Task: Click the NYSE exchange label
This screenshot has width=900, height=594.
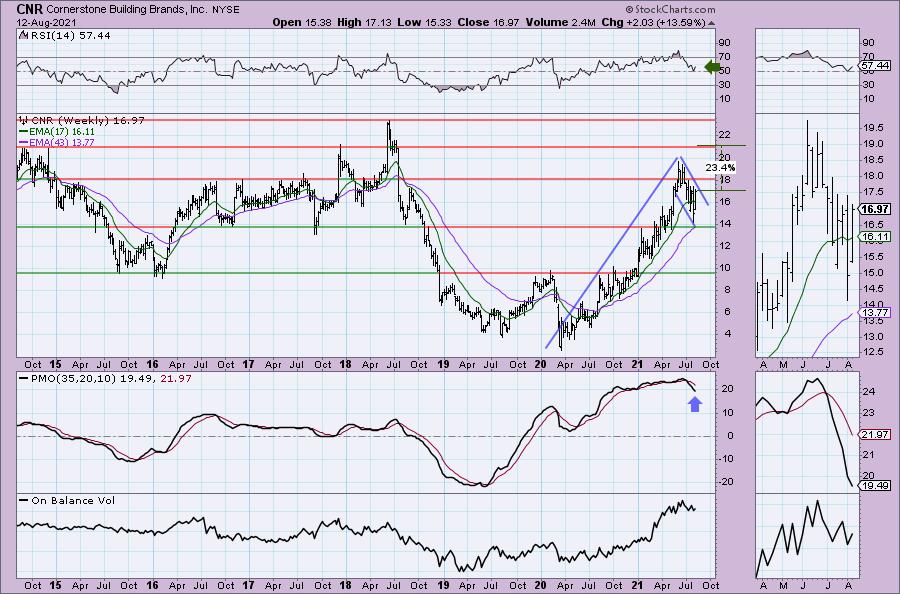Action: point(227,10)
